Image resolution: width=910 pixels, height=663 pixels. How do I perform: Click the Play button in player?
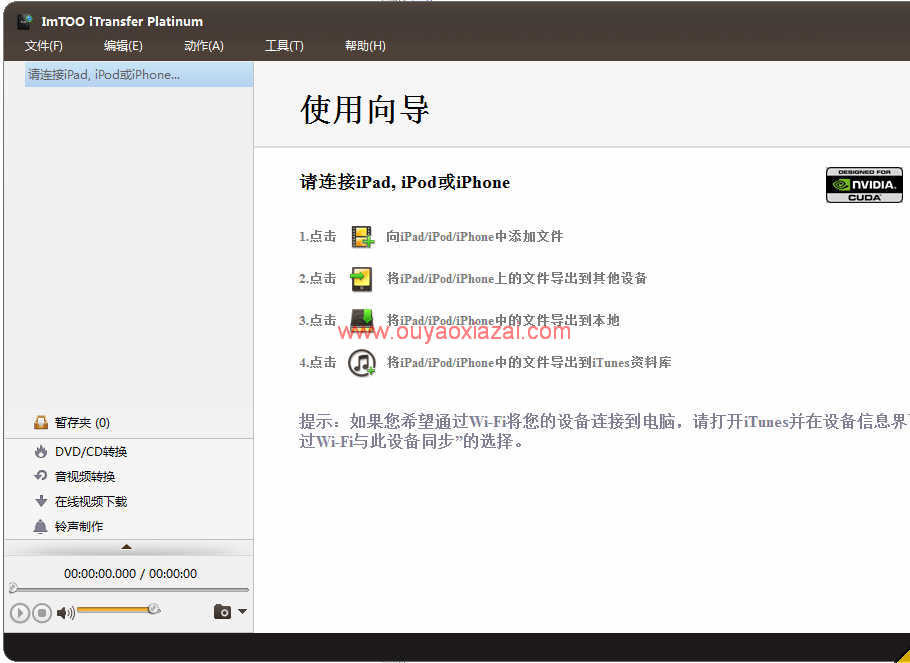click(x=19, y=612)
